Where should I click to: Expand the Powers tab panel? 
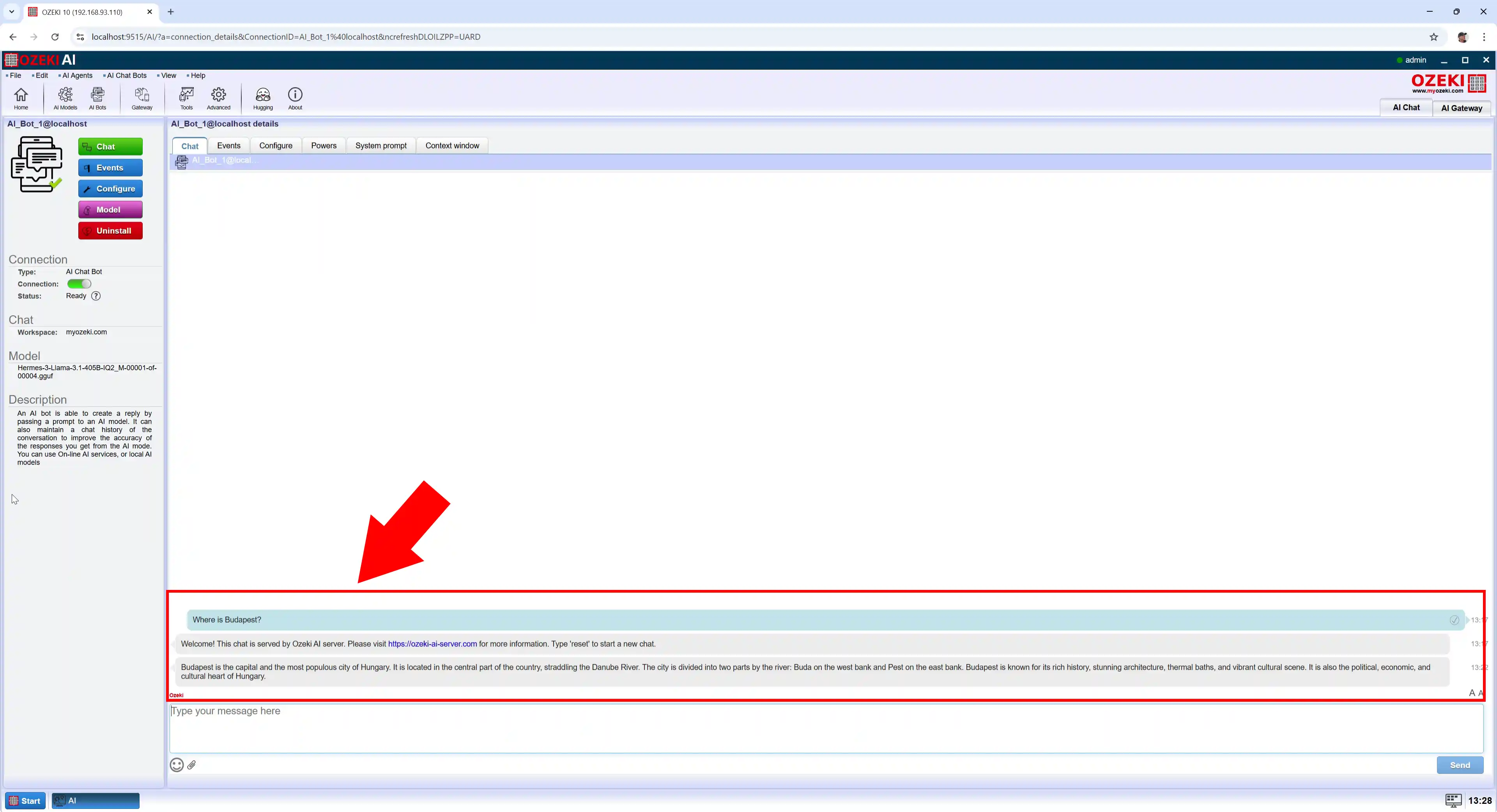[x=323, y=145]
